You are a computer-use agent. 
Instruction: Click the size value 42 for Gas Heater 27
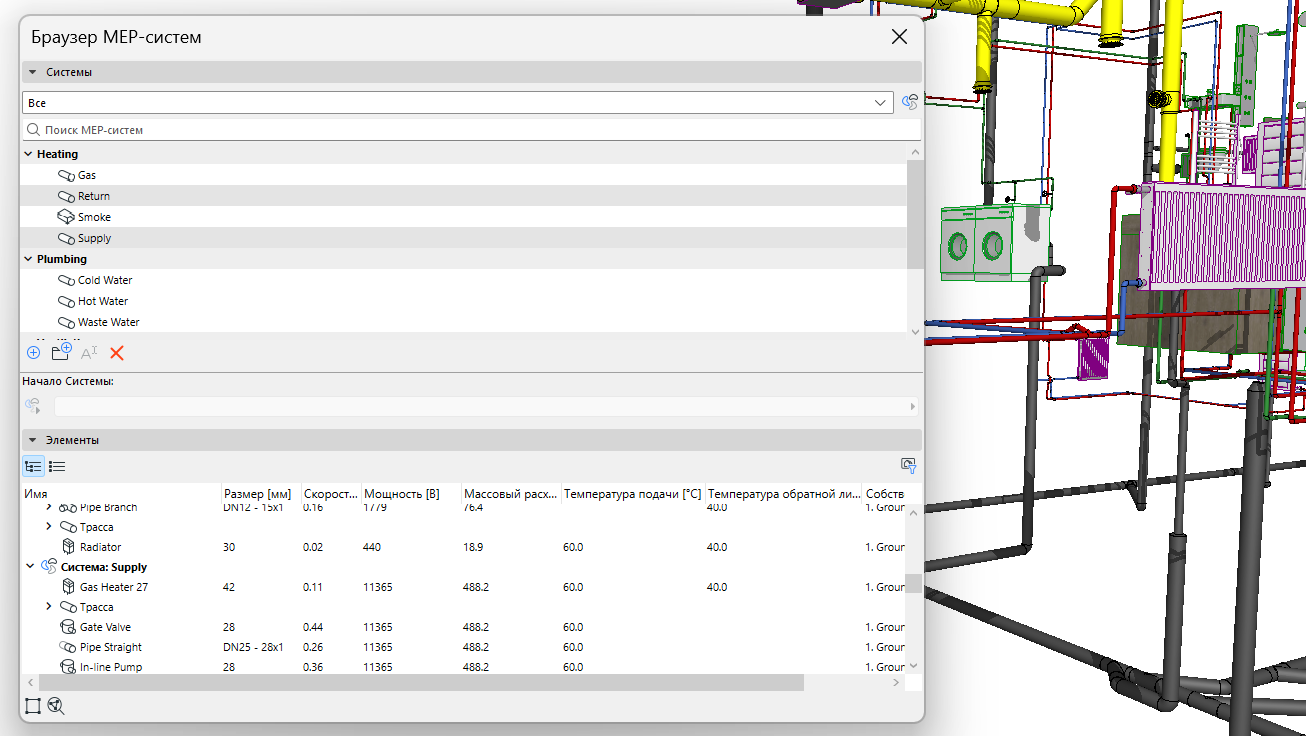[x=229, y=587]
